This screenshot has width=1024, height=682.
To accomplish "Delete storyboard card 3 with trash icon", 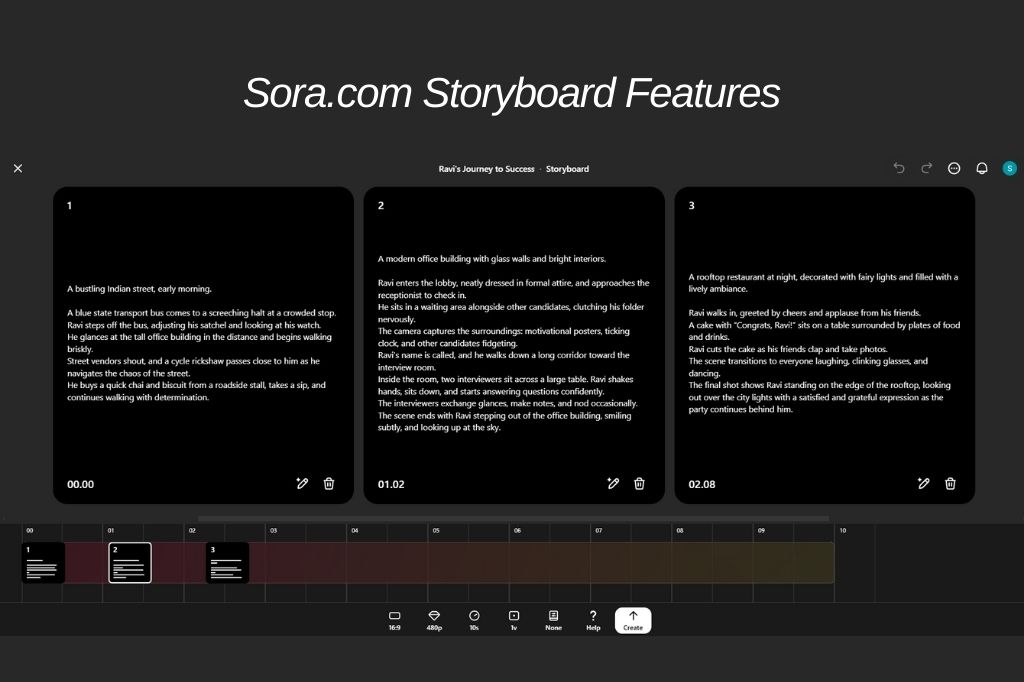I will (950, 483).
